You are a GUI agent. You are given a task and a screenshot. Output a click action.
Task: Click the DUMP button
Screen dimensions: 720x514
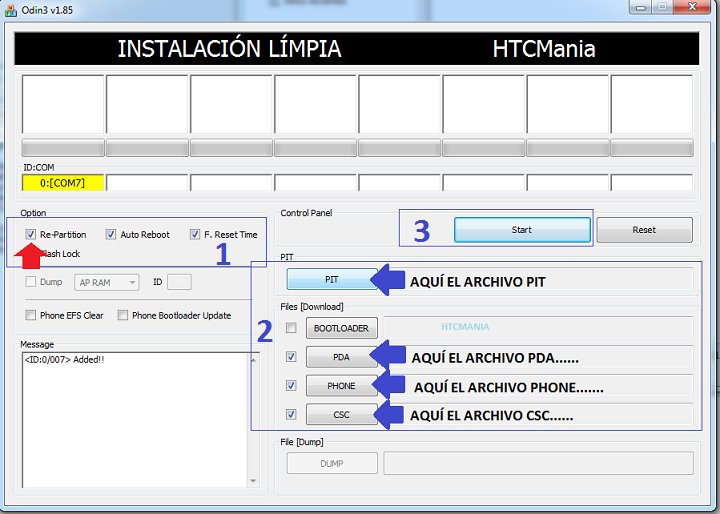332,463
